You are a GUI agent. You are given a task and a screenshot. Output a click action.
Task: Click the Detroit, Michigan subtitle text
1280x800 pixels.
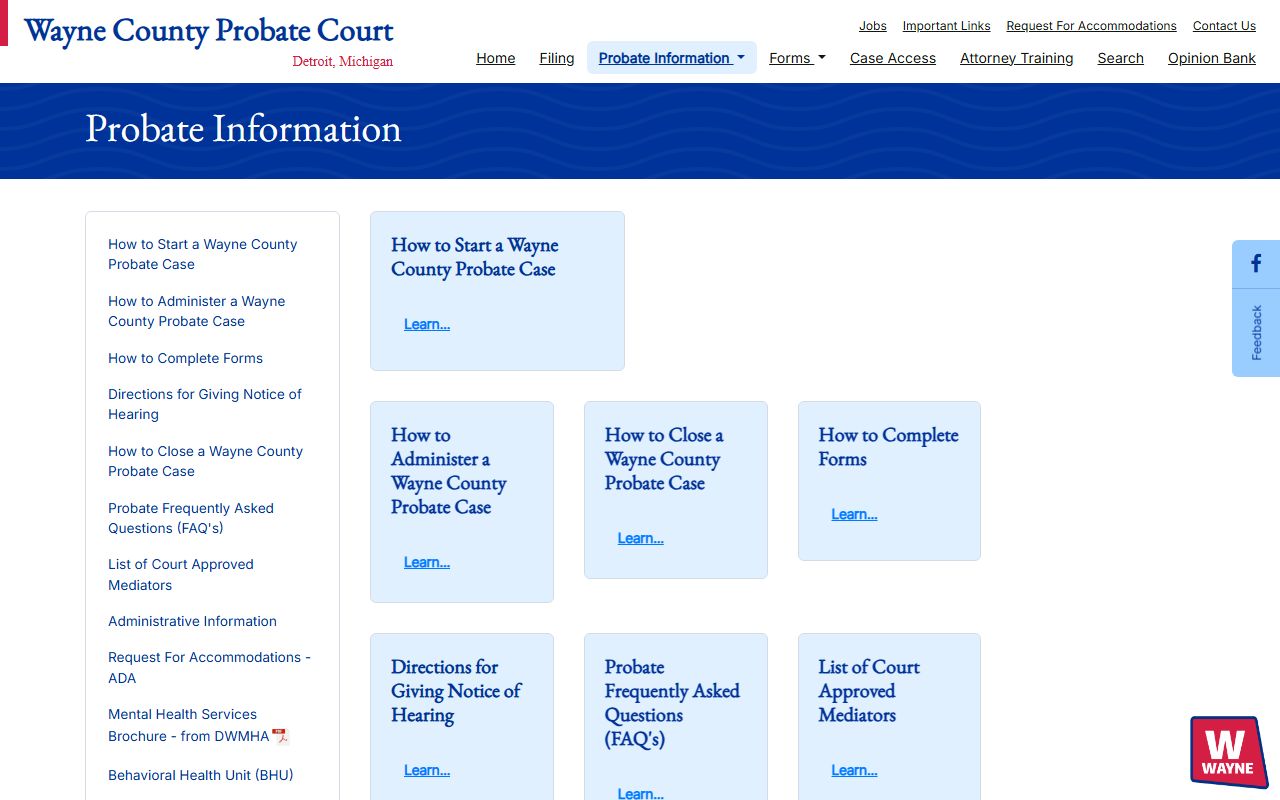[x=343, y=62]
